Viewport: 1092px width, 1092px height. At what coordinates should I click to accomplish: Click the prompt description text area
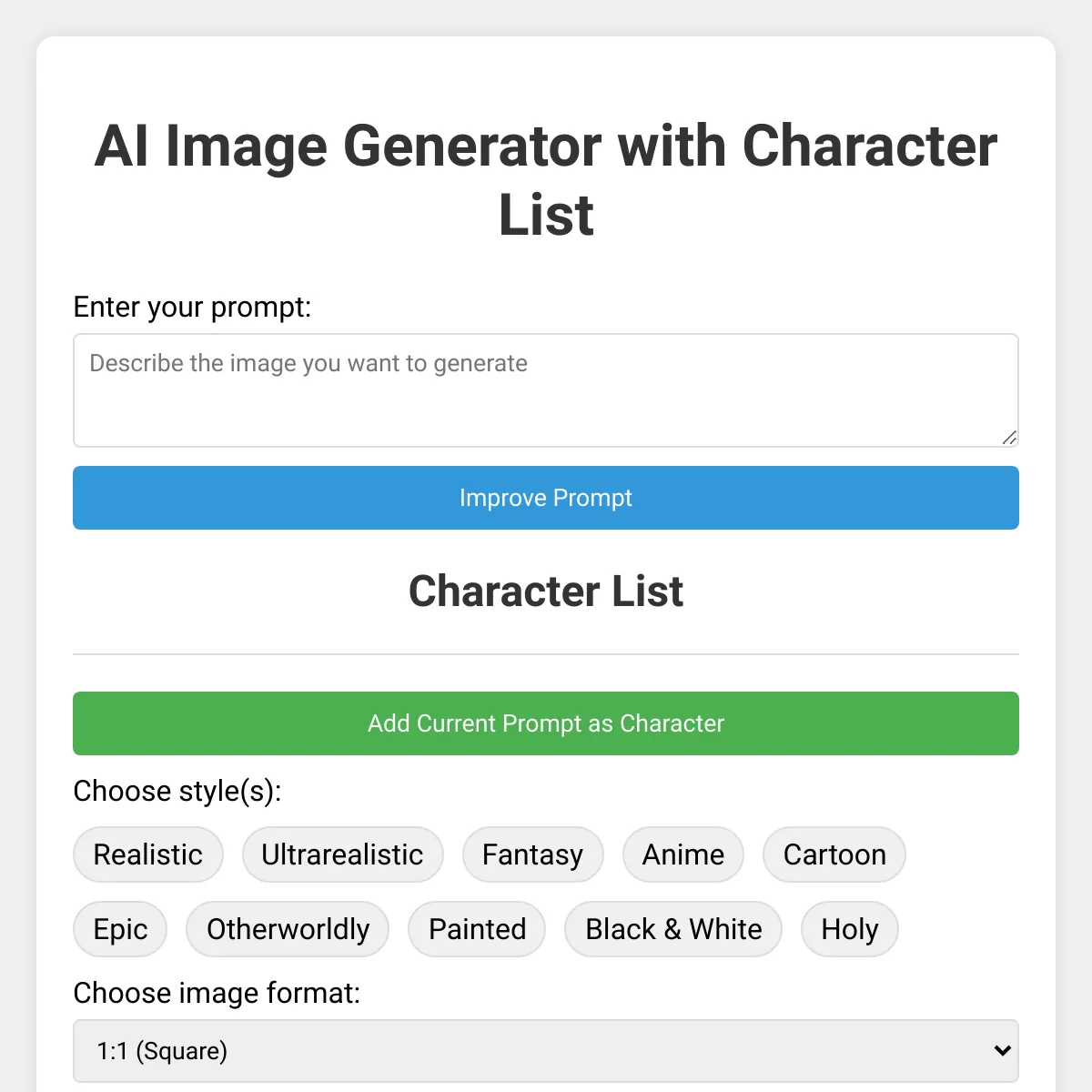point(546,390)
